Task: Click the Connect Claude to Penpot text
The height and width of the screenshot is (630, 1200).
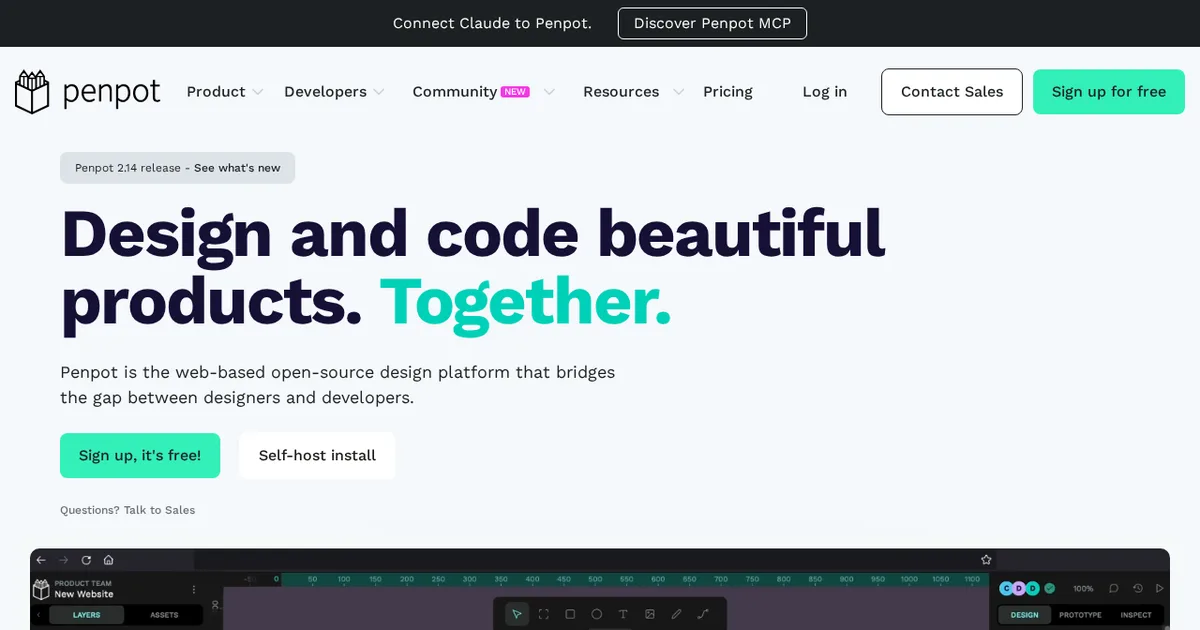Action: pyautogui.click(x=492, y=23)
